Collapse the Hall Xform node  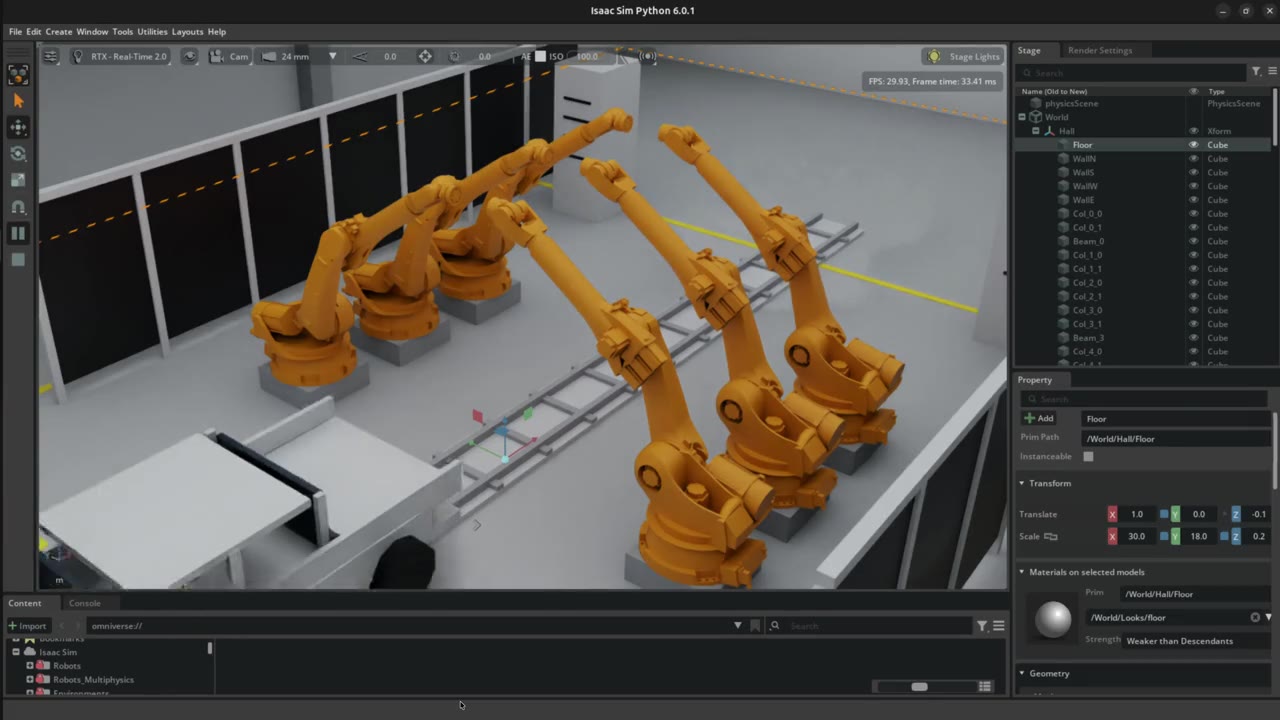tap(1036, 131)
